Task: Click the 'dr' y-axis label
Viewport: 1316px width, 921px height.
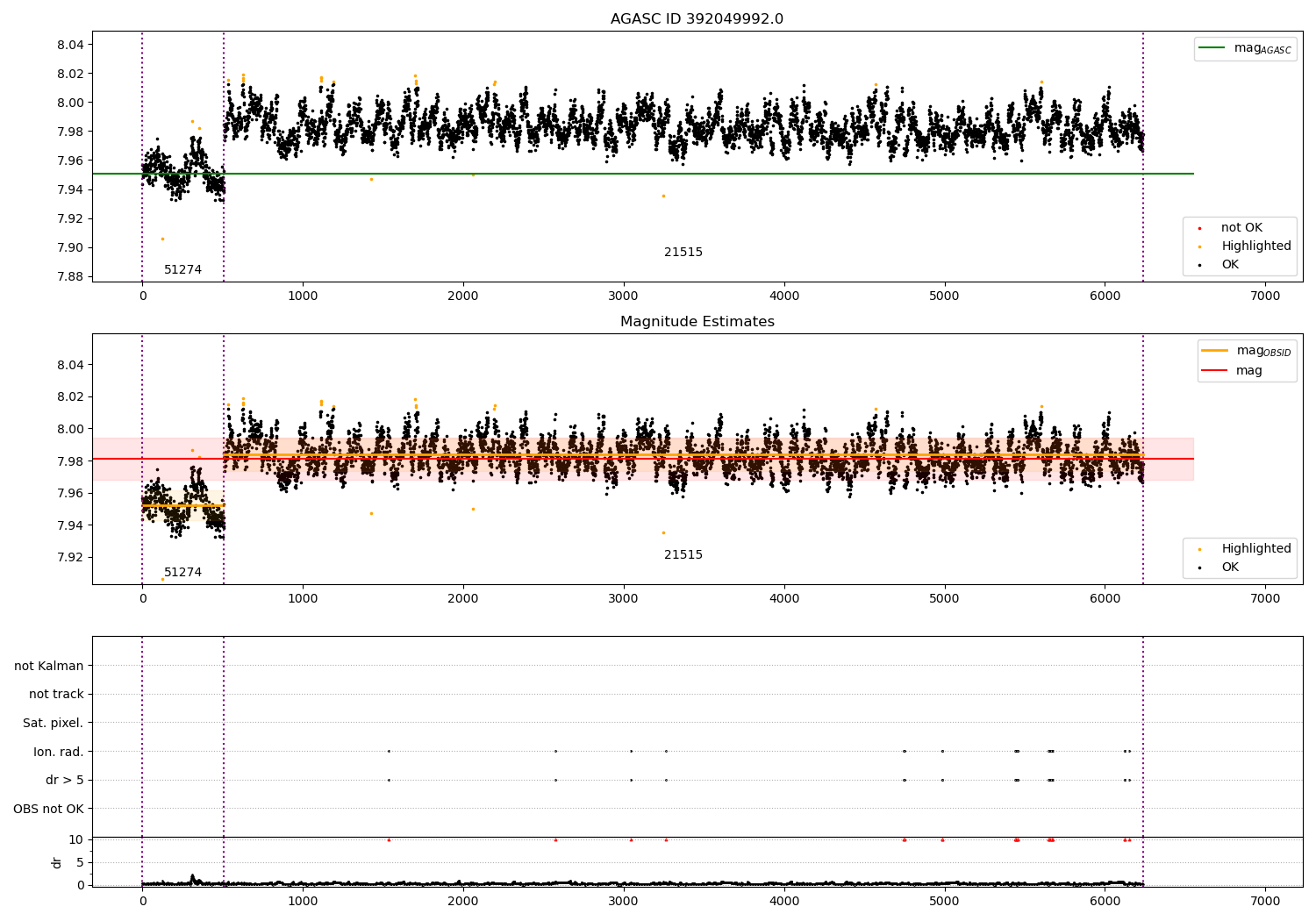Action: click(x=57, y=862)
